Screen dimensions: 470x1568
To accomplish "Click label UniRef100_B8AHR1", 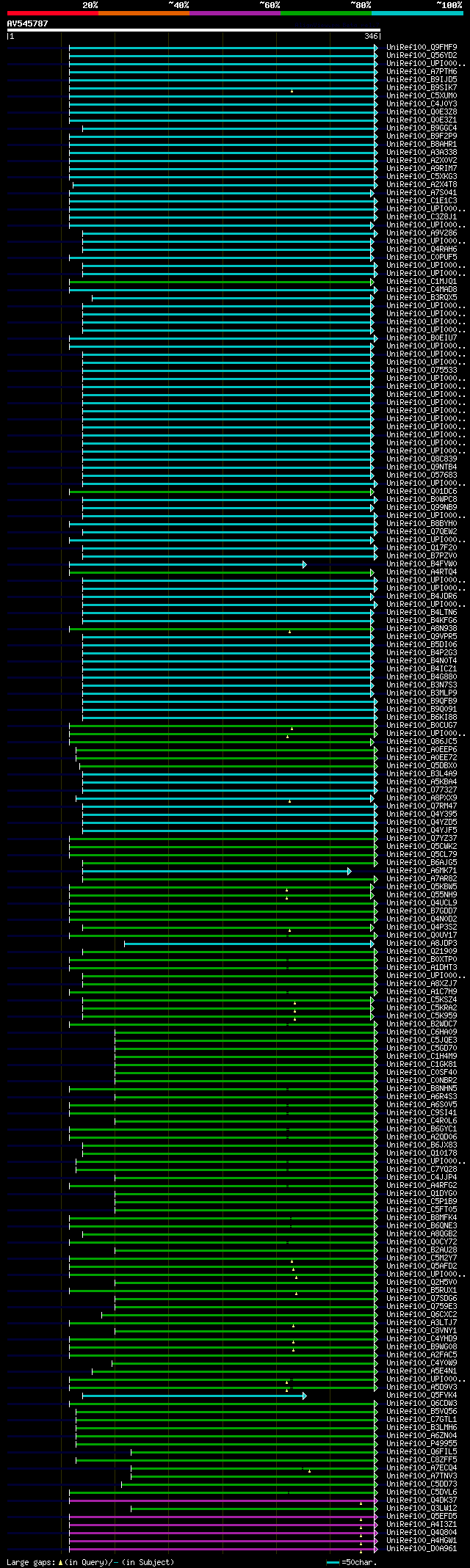I will [x=422, y=144].
